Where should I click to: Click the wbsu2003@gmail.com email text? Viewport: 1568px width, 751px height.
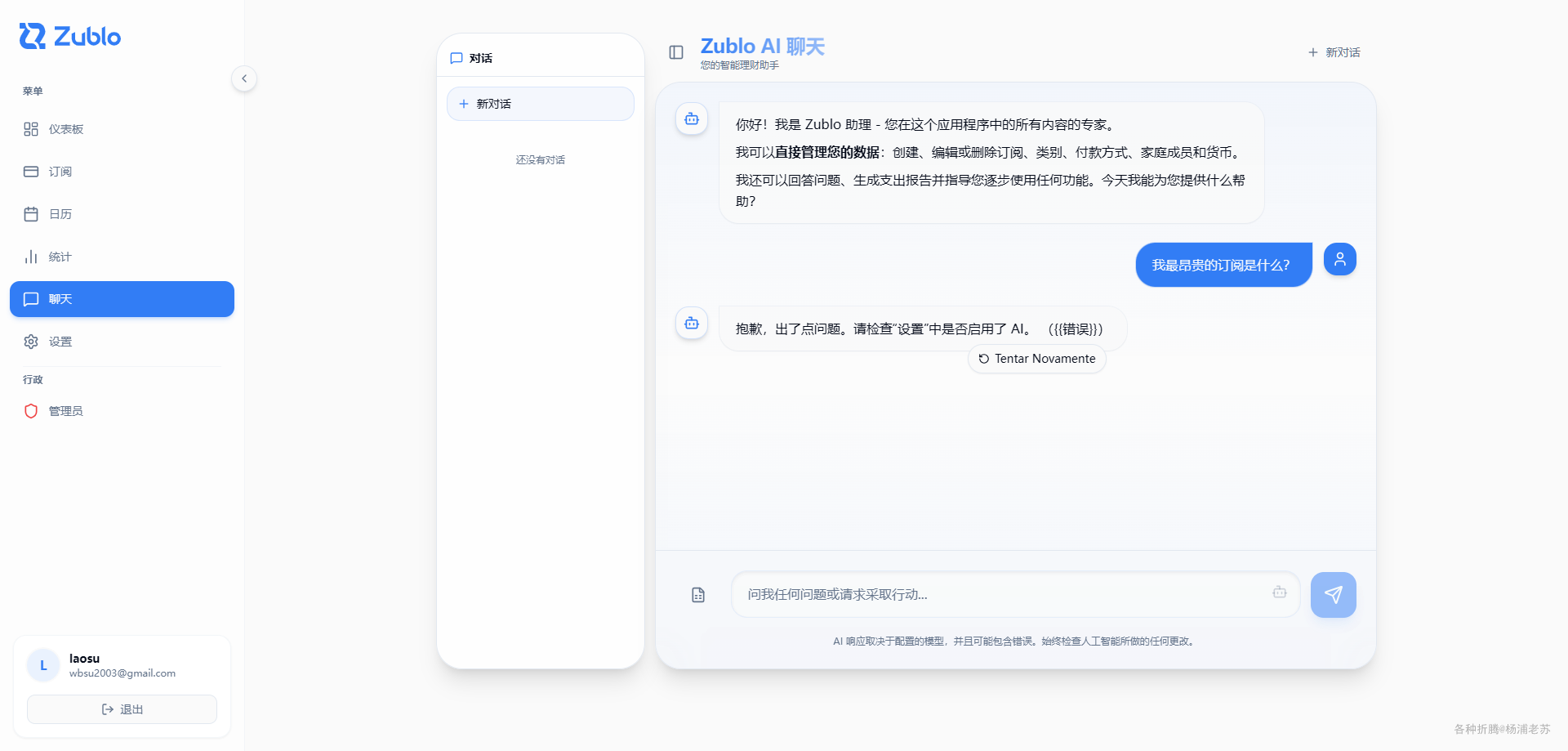[x=122, y=673]
